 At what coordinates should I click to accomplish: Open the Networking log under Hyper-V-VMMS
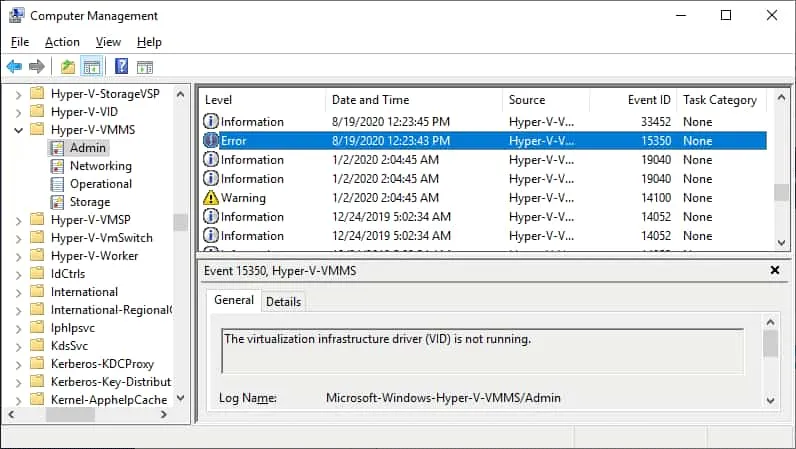pos(100,166)
